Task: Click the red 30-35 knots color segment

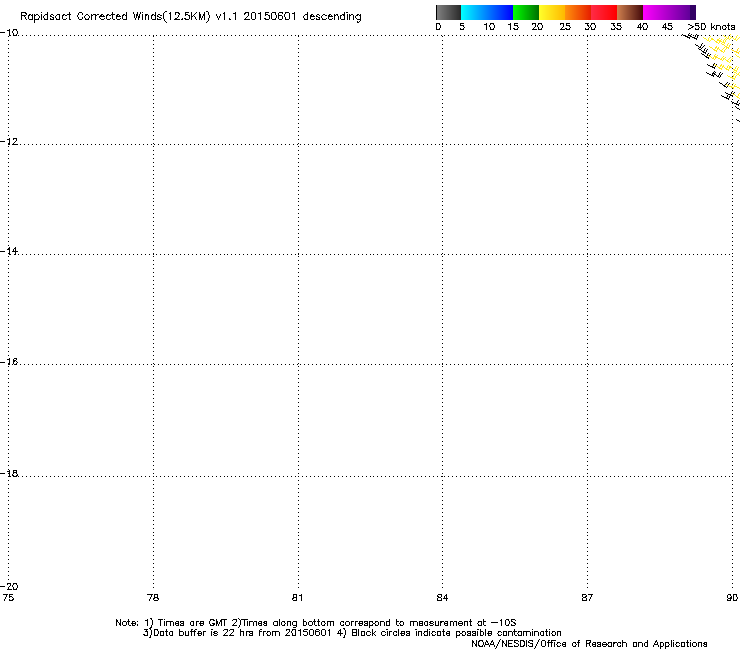Action: coord(604,12)
